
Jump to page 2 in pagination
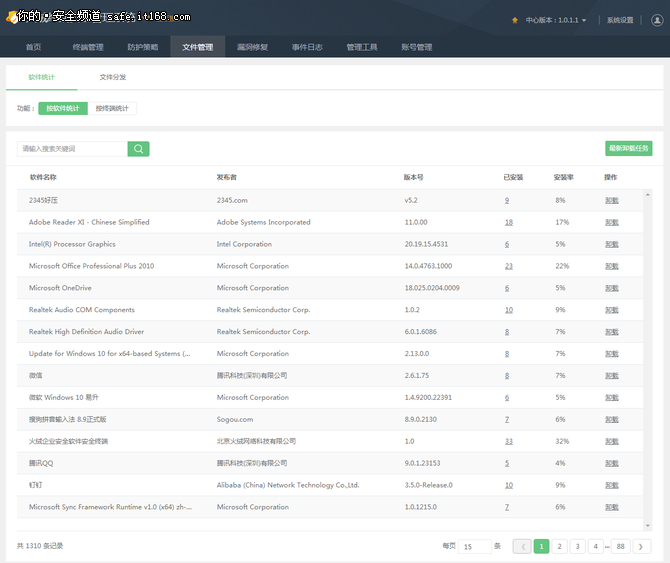point(559,546)
